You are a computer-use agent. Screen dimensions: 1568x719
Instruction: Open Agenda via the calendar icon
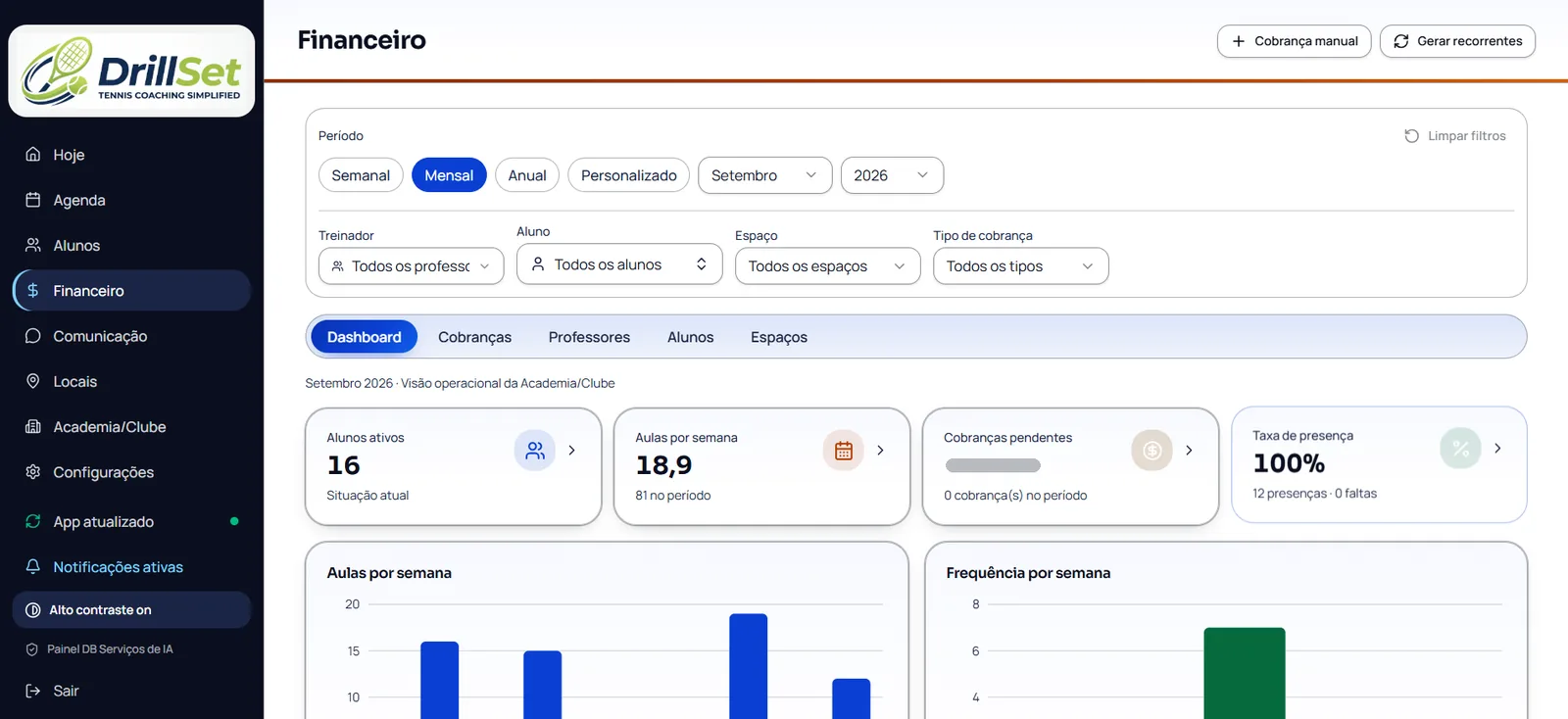33,200
